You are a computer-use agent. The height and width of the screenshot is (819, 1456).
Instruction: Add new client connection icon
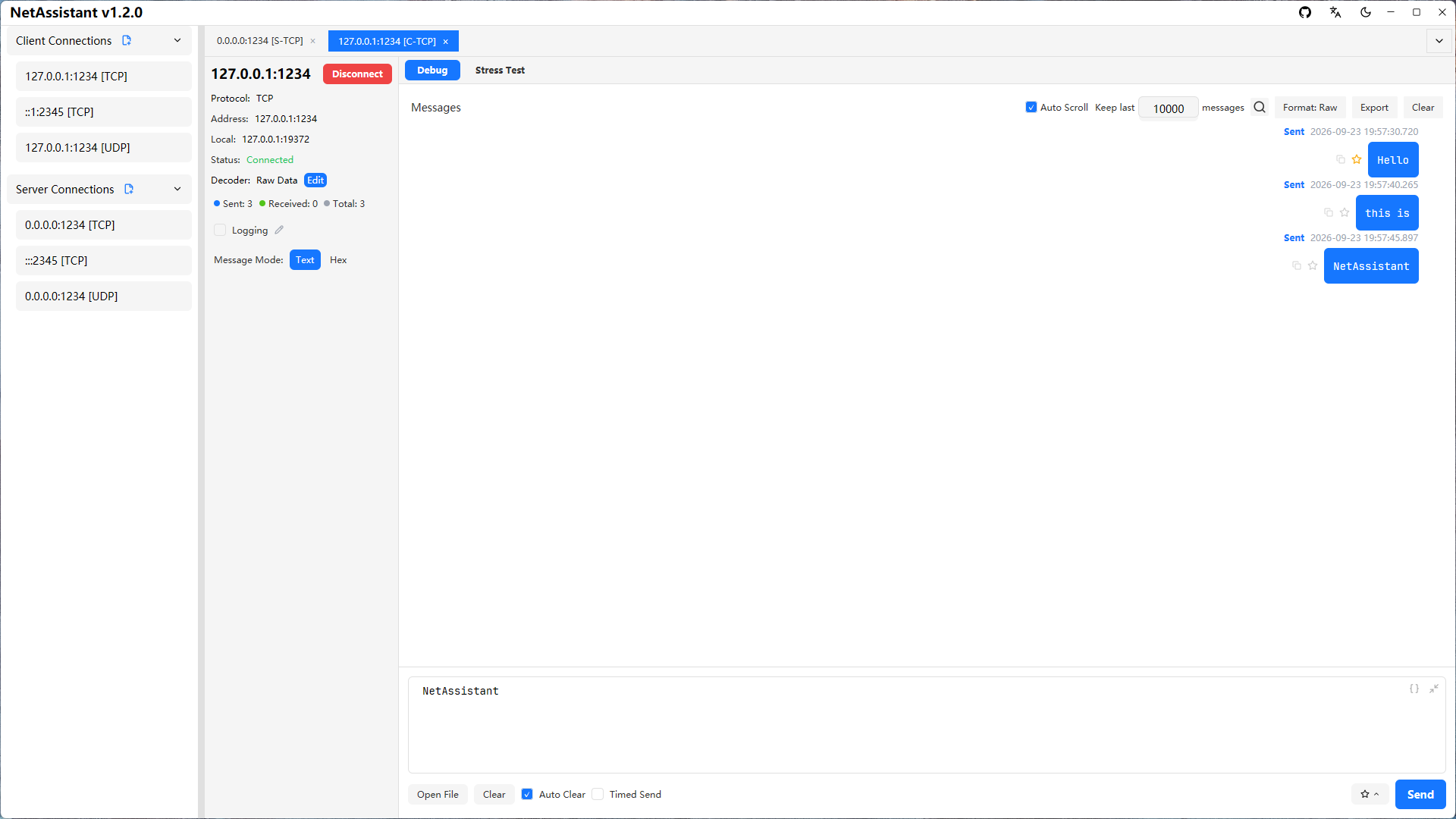(x=127, y=40)
